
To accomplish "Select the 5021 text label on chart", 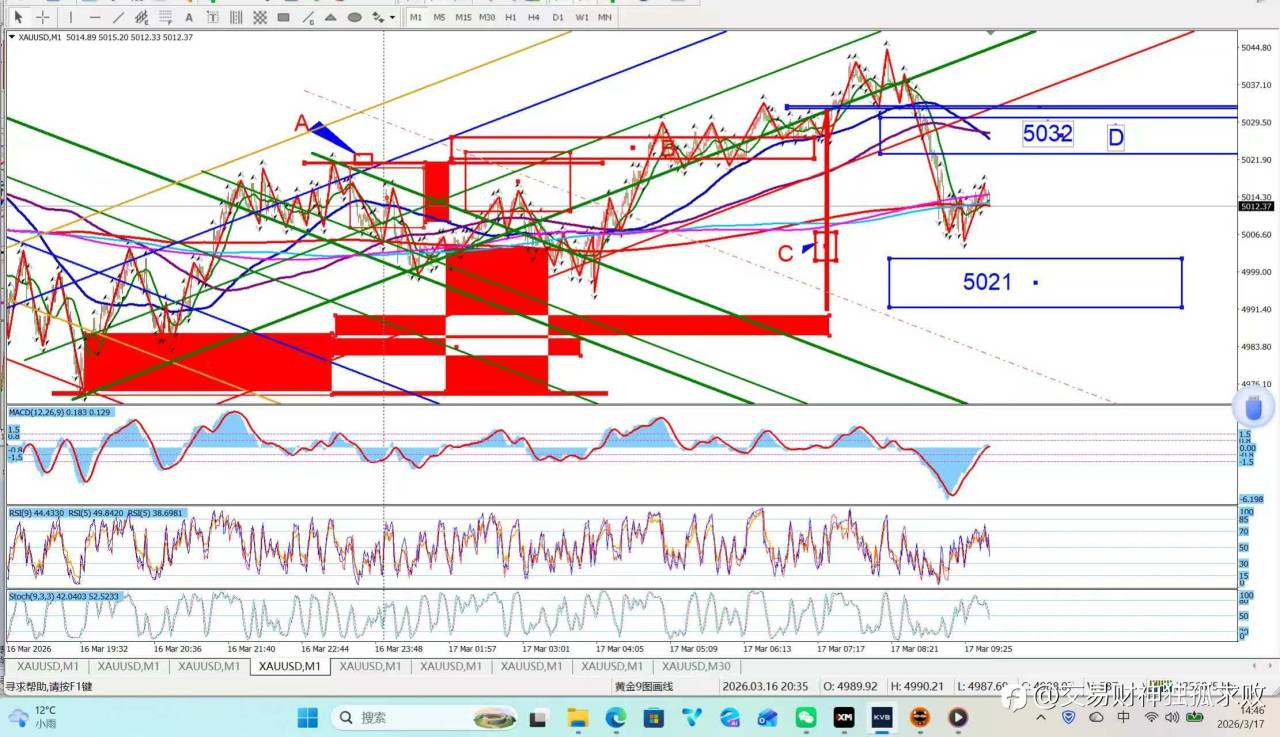I will point(988,282).
